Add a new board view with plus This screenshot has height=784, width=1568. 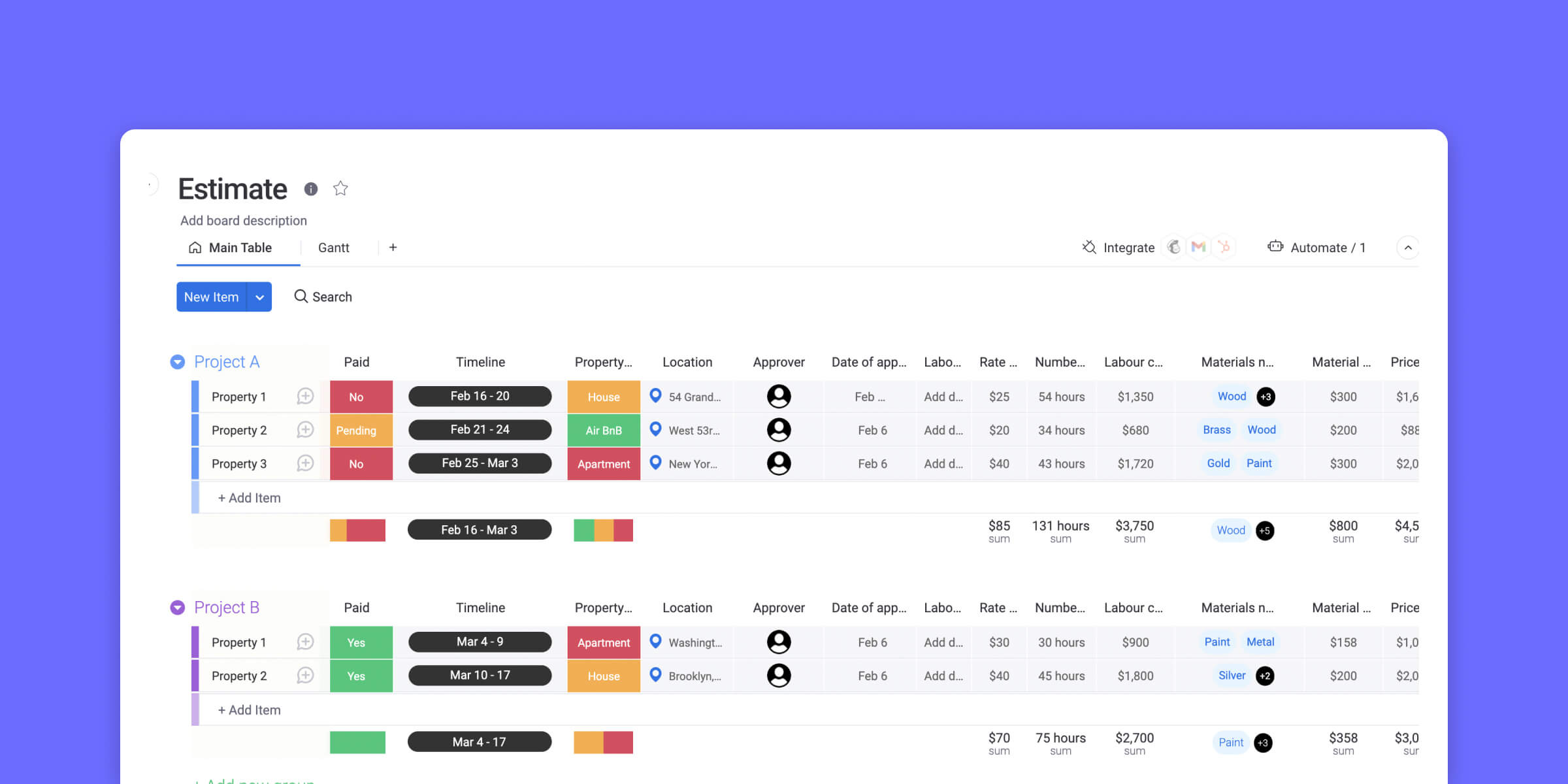click(393, 248)
